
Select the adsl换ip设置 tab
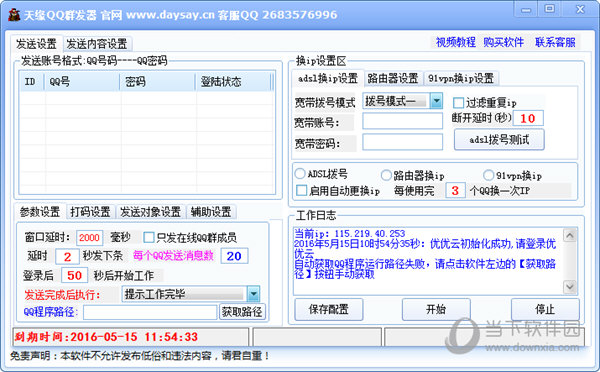pos(328,78)
